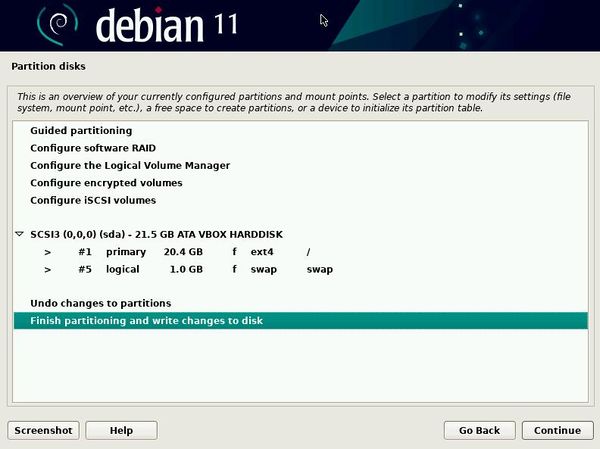Choose Undo changes to partitions
Image resolution: width=600 pixels, height=449 pixels.
pos(100,303)
